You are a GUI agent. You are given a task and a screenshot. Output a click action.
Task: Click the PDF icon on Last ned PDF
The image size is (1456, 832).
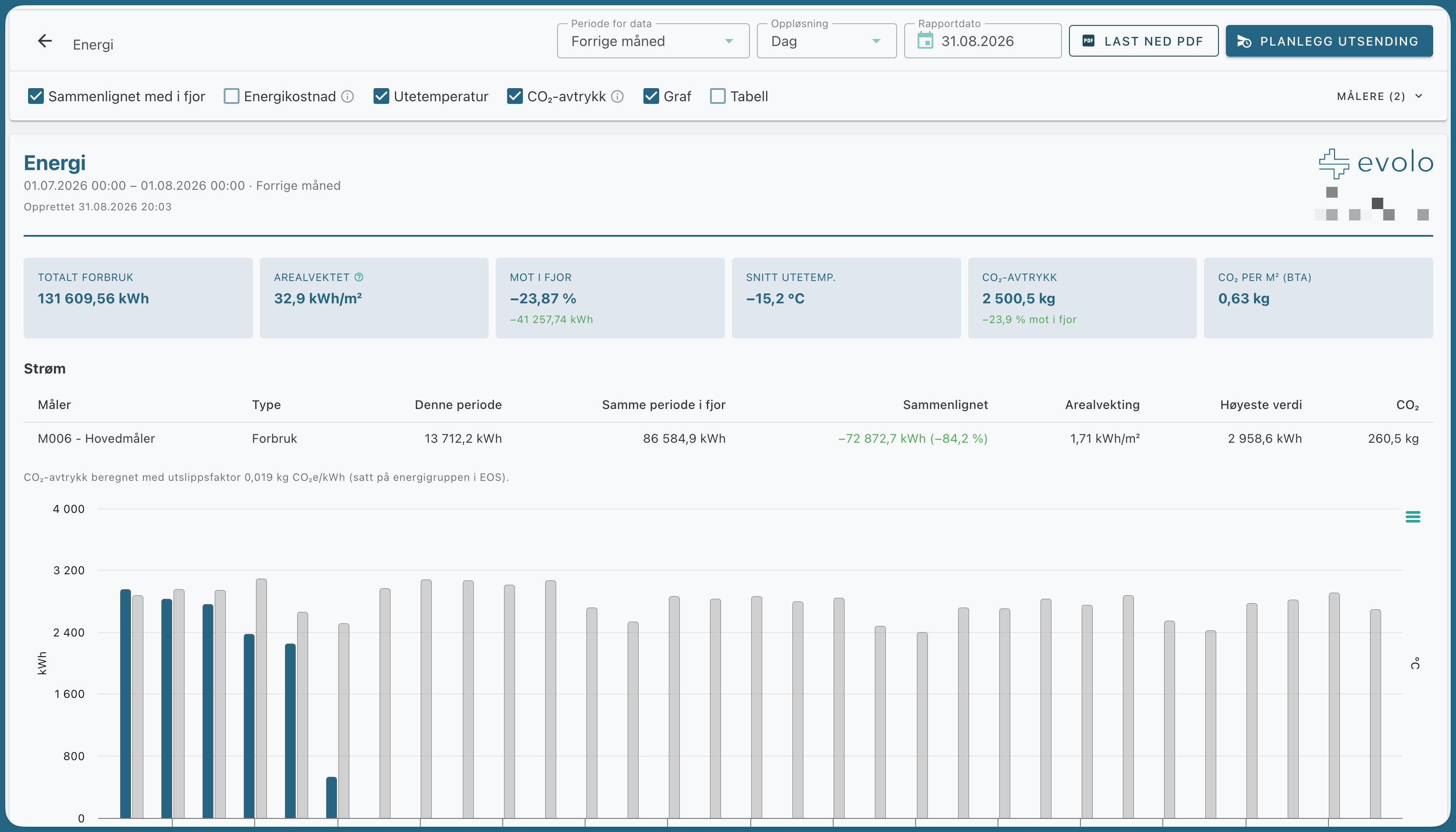click(1089, 41)
